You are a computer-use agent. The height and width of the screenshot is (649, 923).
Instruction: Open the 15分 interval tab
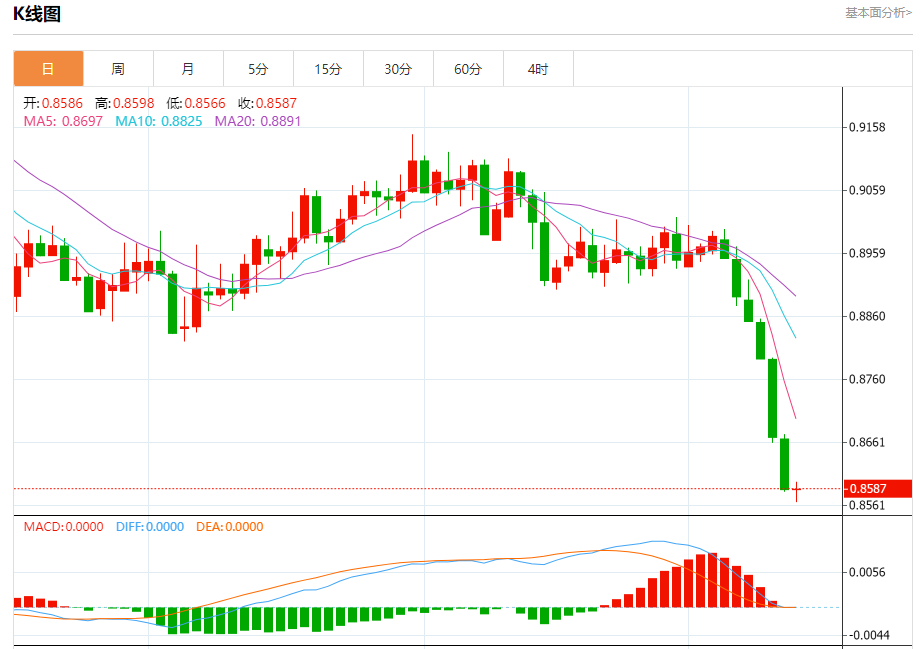coord(328,69)
